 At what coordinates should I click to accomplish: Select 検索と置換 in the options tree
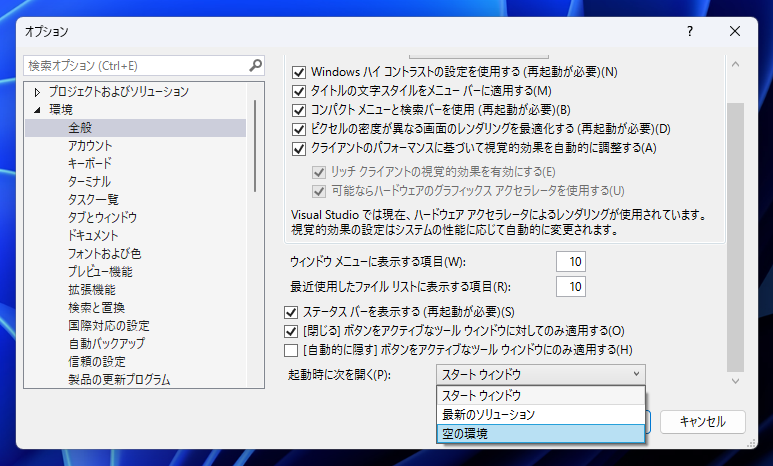pos(97,307)
